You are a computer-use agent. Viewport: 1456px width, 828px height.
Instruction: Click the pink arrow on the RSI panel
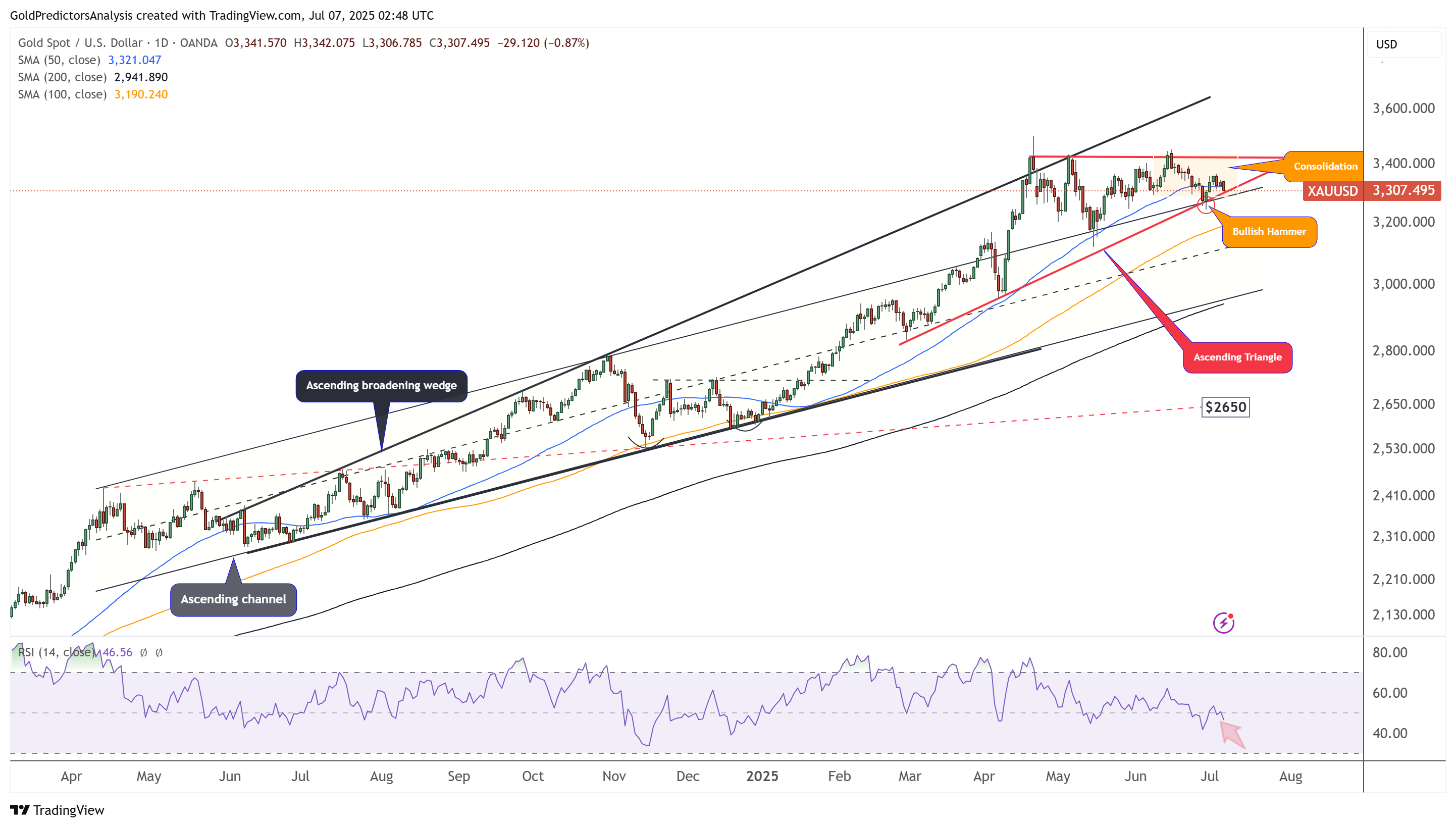(1232, 734)
